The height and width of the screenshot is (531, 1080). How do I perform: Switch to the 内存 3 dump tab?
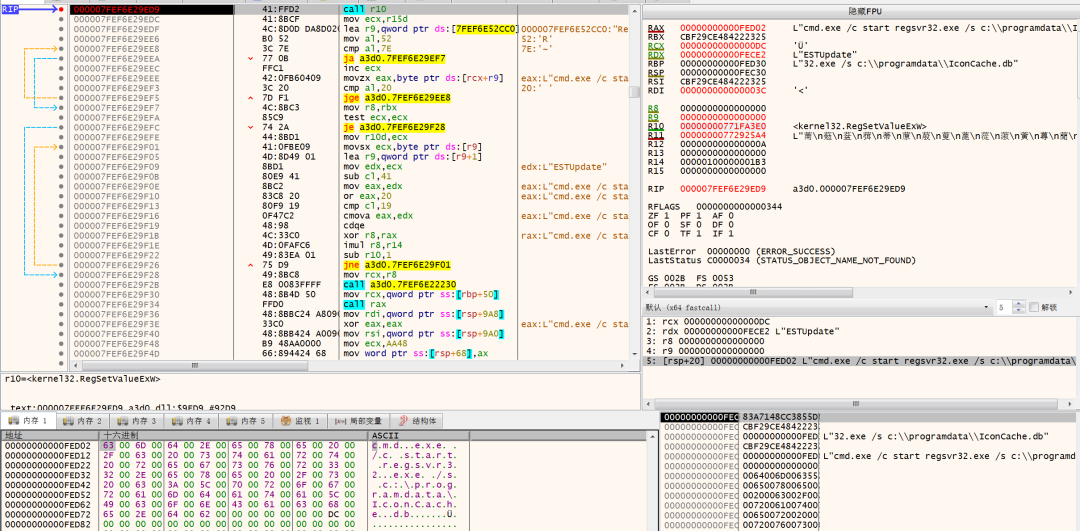pyautogui.click(x=138, y=421)
